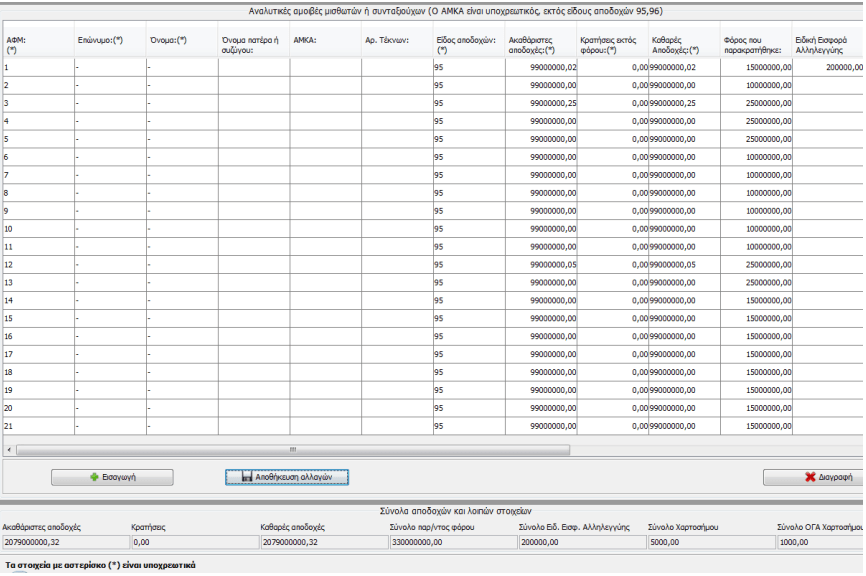Click row 4 withheld tax cell 25000000,00
The width and height of the screenshot is (866, 576).
(x=757, y=121)
